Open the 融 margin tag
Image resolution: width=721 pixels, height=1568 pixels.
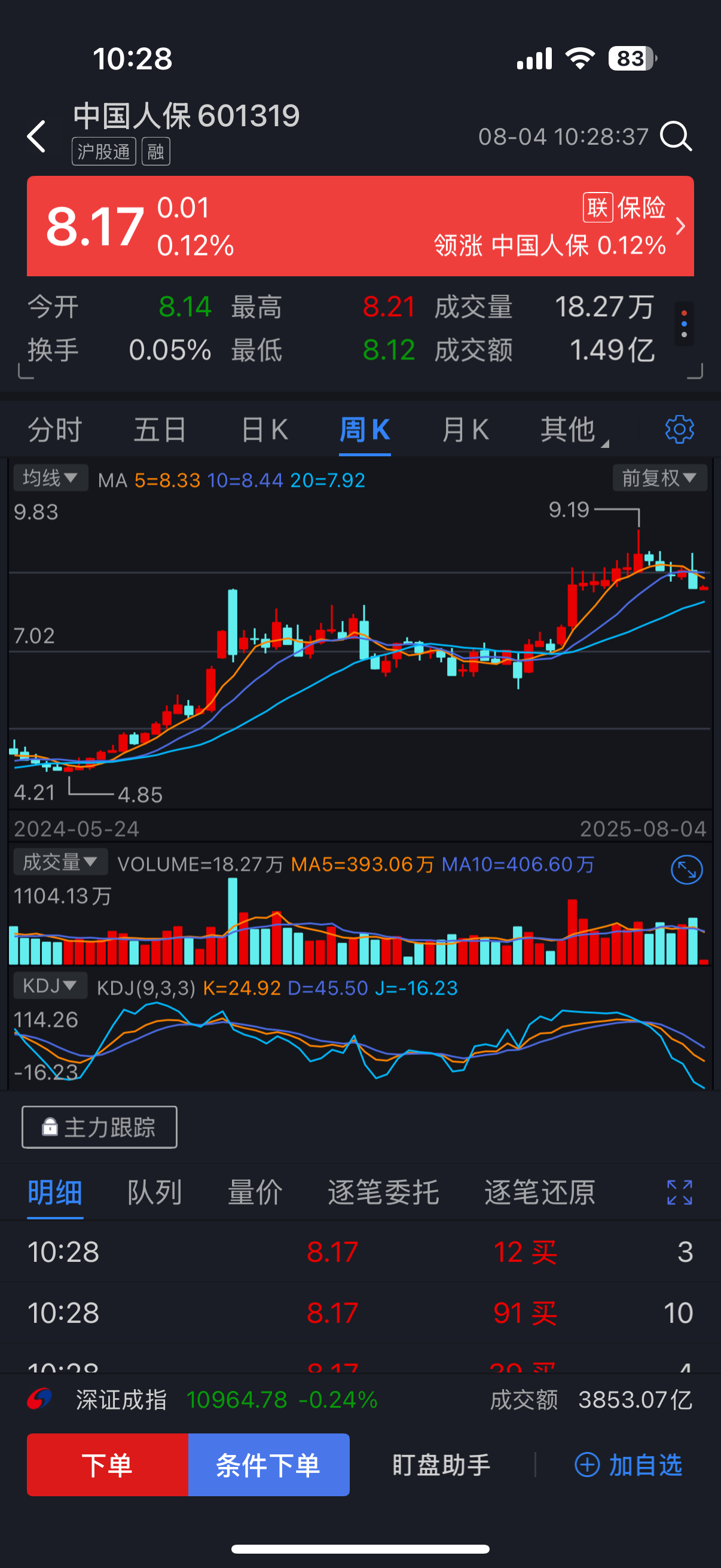click(156, 151)
